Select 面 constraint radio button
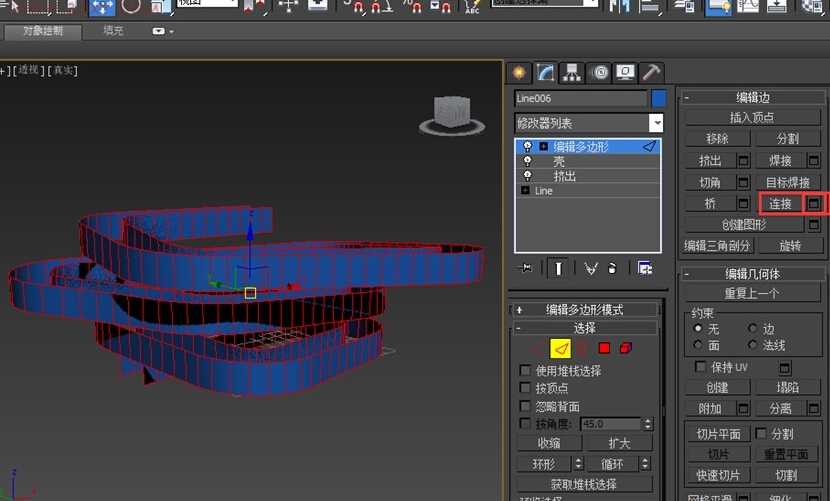Image resolution: width=830 pixels, height=501 pixels. click(x=698, y=345)
